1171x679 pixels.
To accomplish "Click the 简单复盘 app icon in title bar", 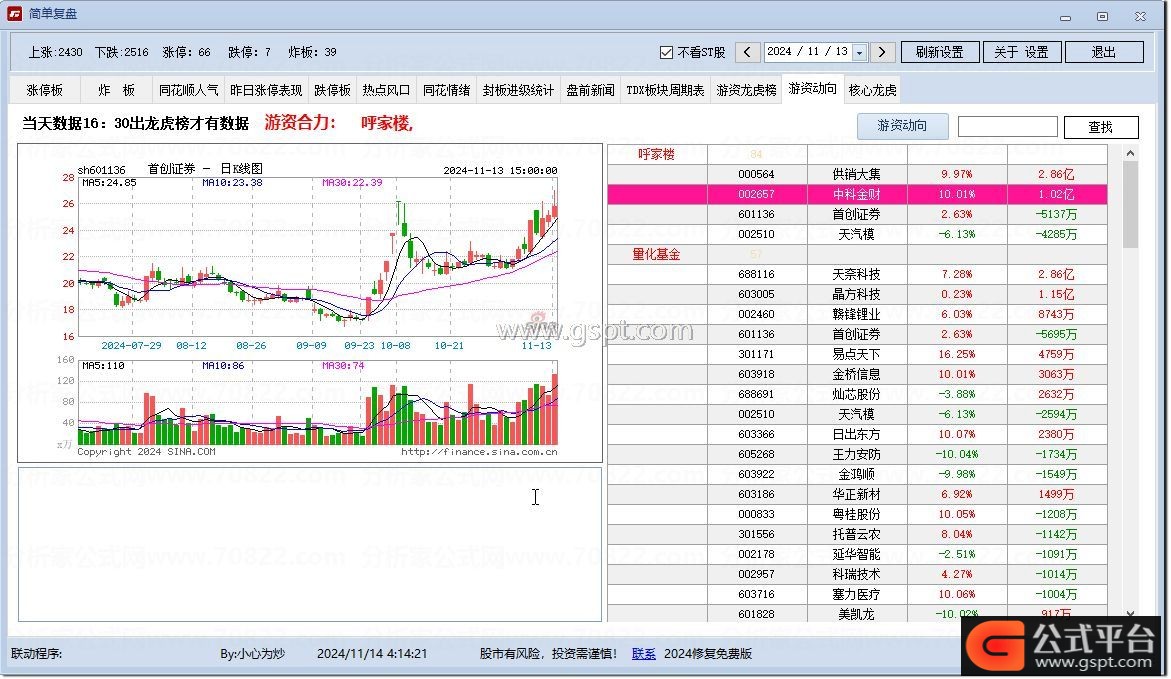I will [x=15, y=14].
